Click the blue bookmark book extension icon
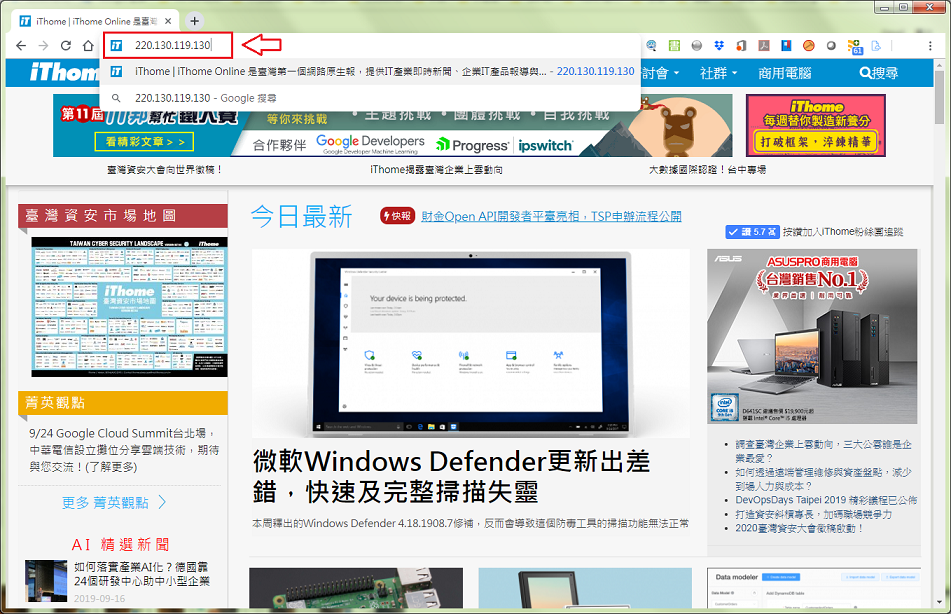 [x=786, y=46]
